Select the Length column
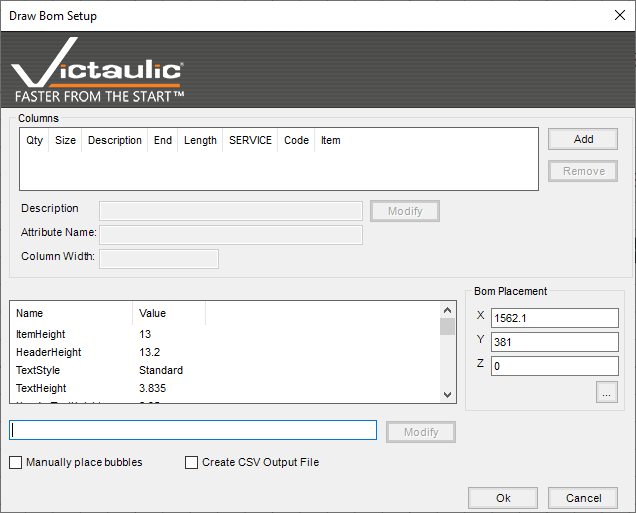This screenshot has width=636, height=513. [x=200, y=140]
